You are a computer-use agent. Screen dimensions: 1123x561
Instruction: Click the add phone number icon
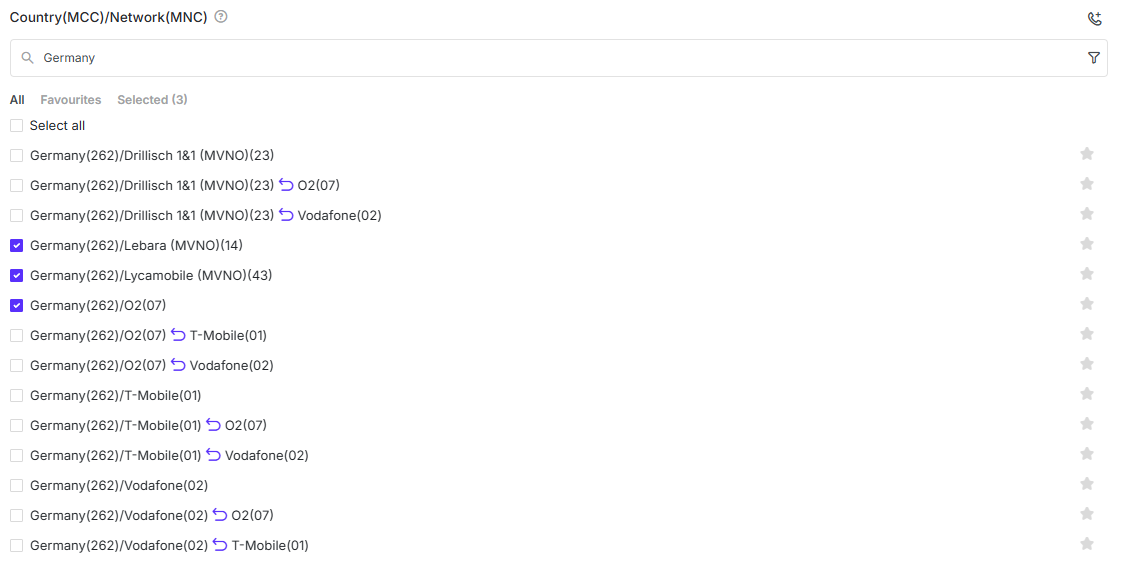click(x=1094, y=18)
